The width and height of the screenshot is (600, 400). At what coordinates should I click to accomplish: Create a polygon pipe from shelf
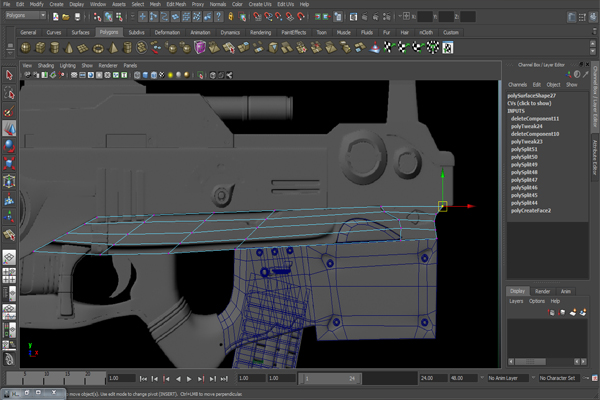127,48
